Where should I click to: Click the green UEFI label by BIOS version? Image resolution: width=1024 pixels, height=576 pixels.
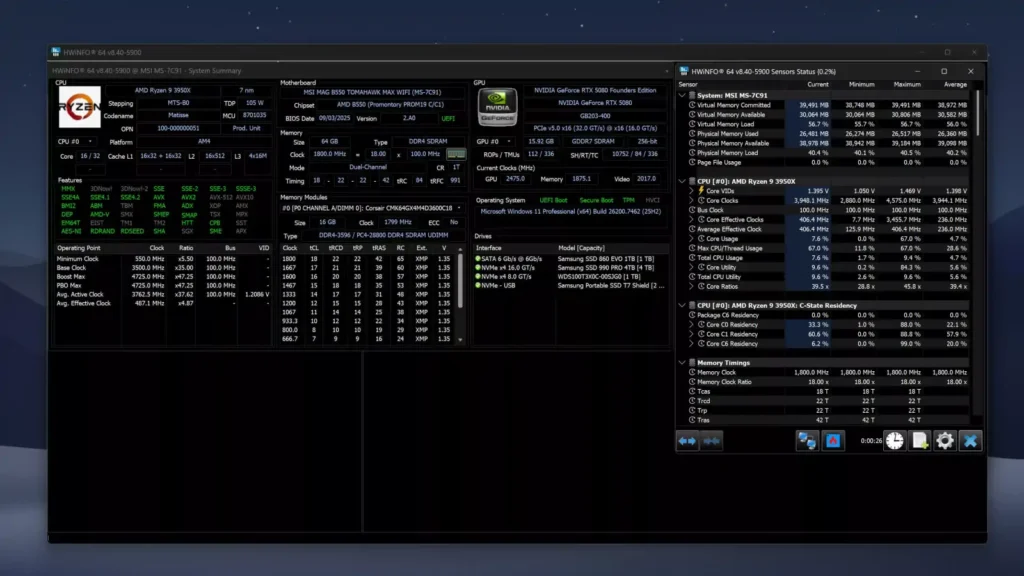(x=448, y=118)
